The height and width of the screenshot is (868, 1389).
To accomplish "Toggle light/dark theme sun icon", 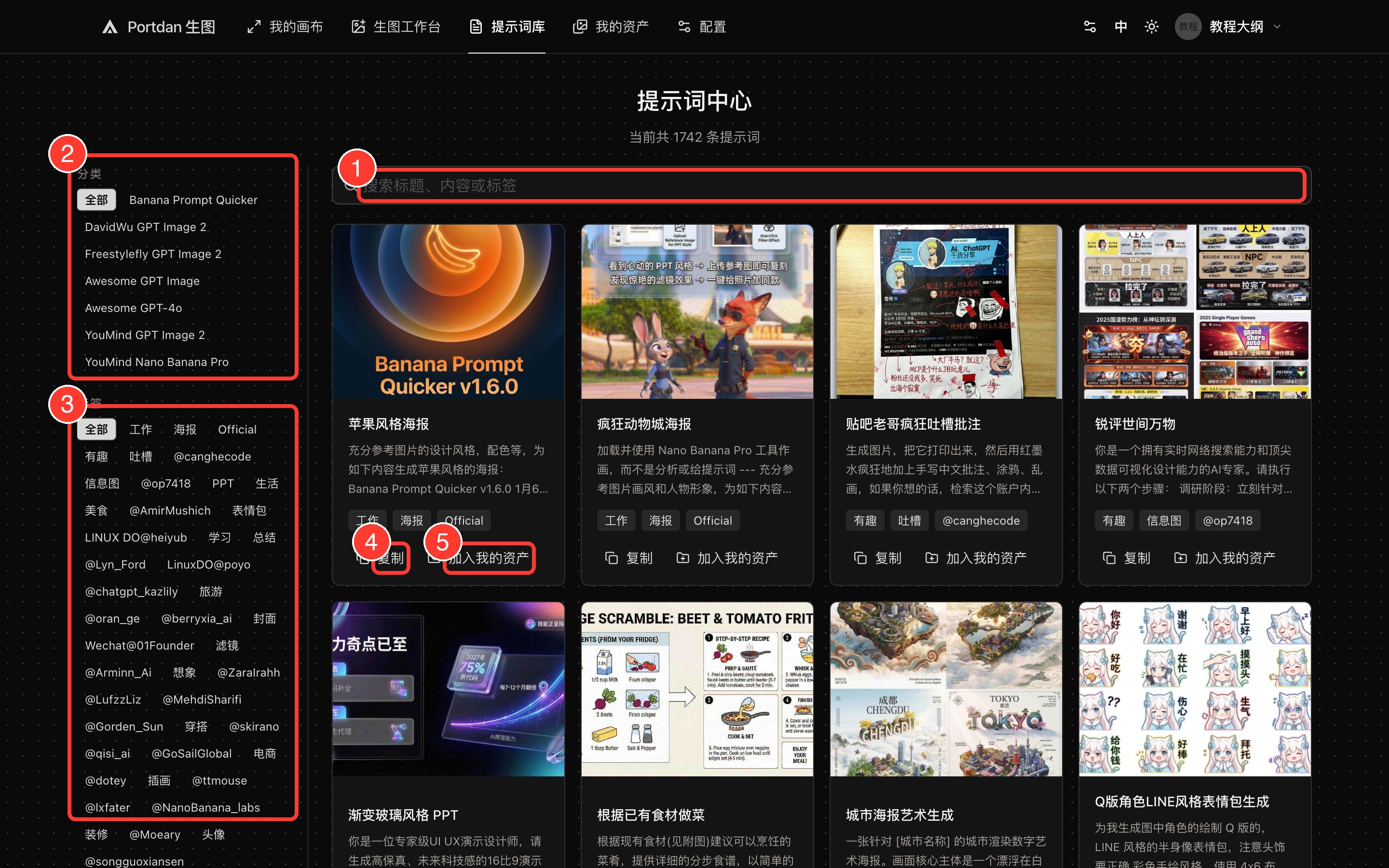I will tap(1151, 27).
